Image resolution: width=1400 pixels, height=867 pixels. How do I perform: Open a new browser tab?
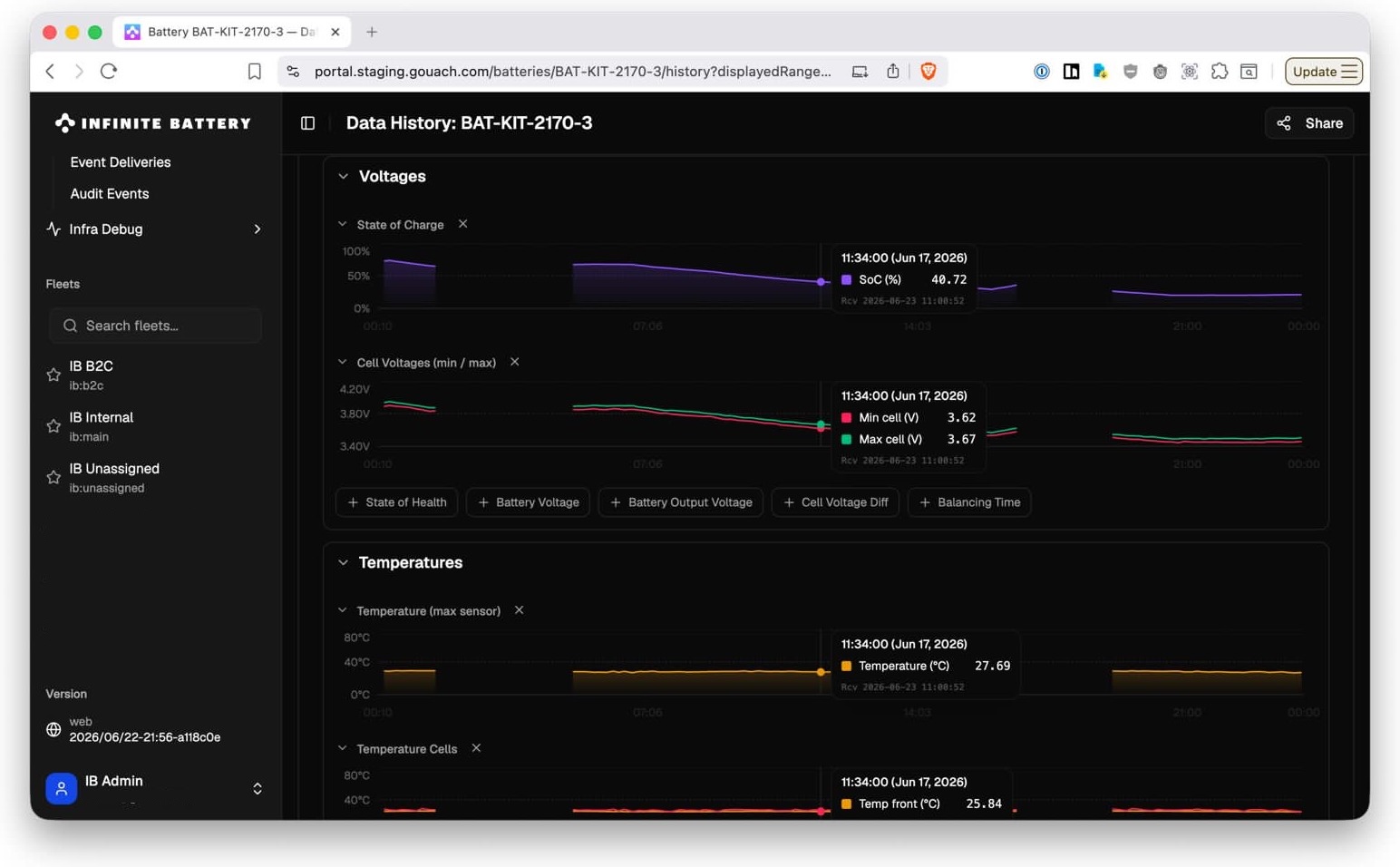tap(372, 32)
